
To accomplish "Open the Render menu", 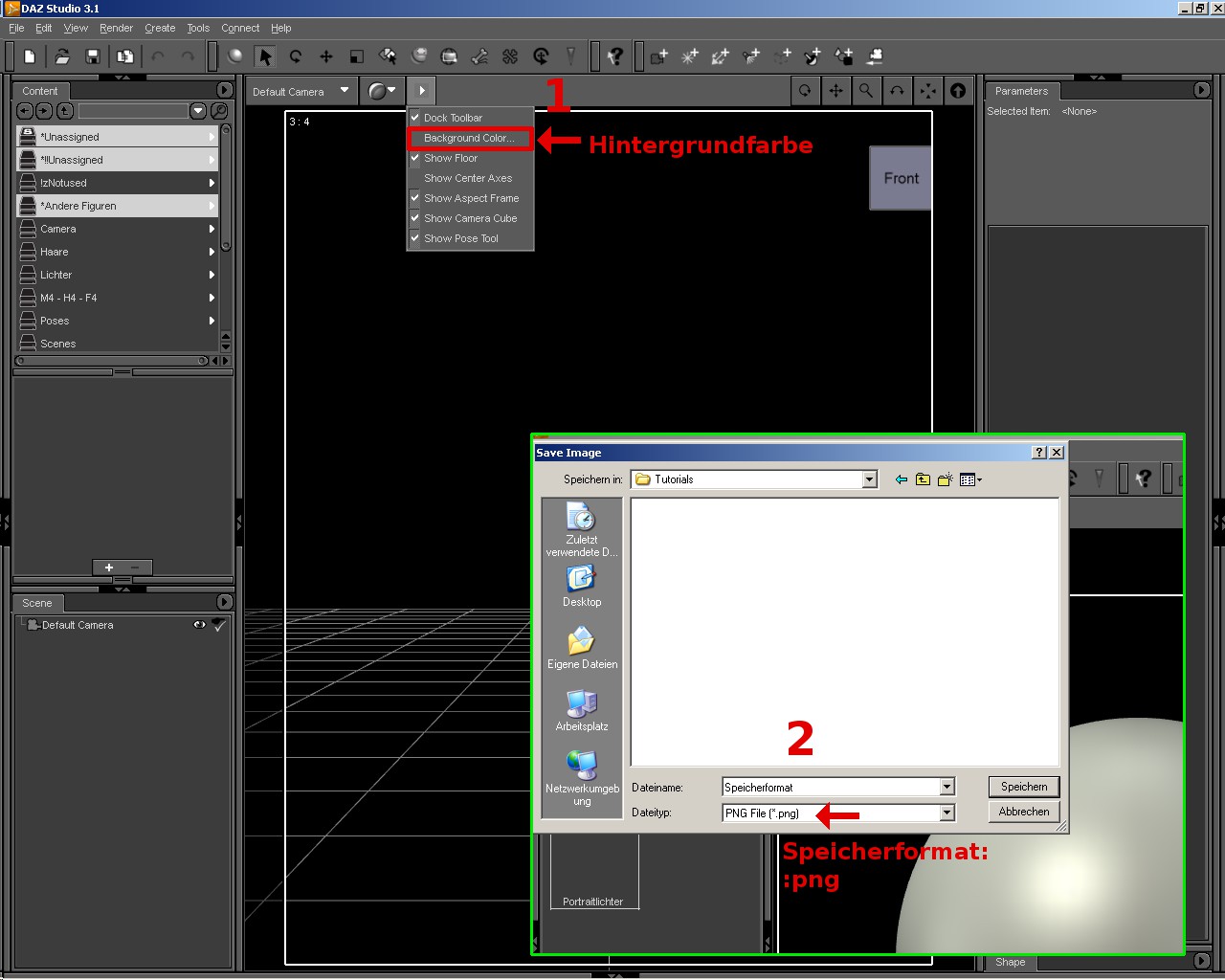I will [x=116, y=28].
